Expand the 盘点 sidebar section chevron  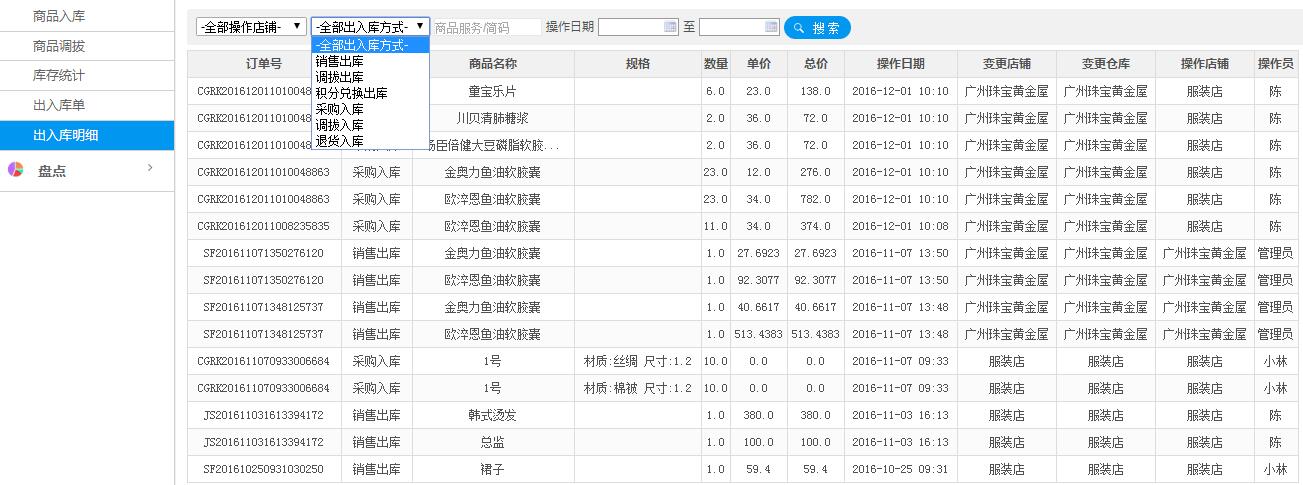click(150, 168)
